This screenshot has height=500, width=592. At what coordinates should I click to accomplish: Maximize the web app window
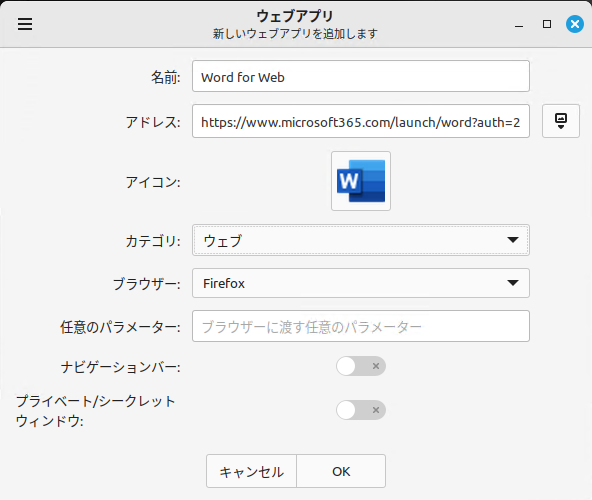547,24
